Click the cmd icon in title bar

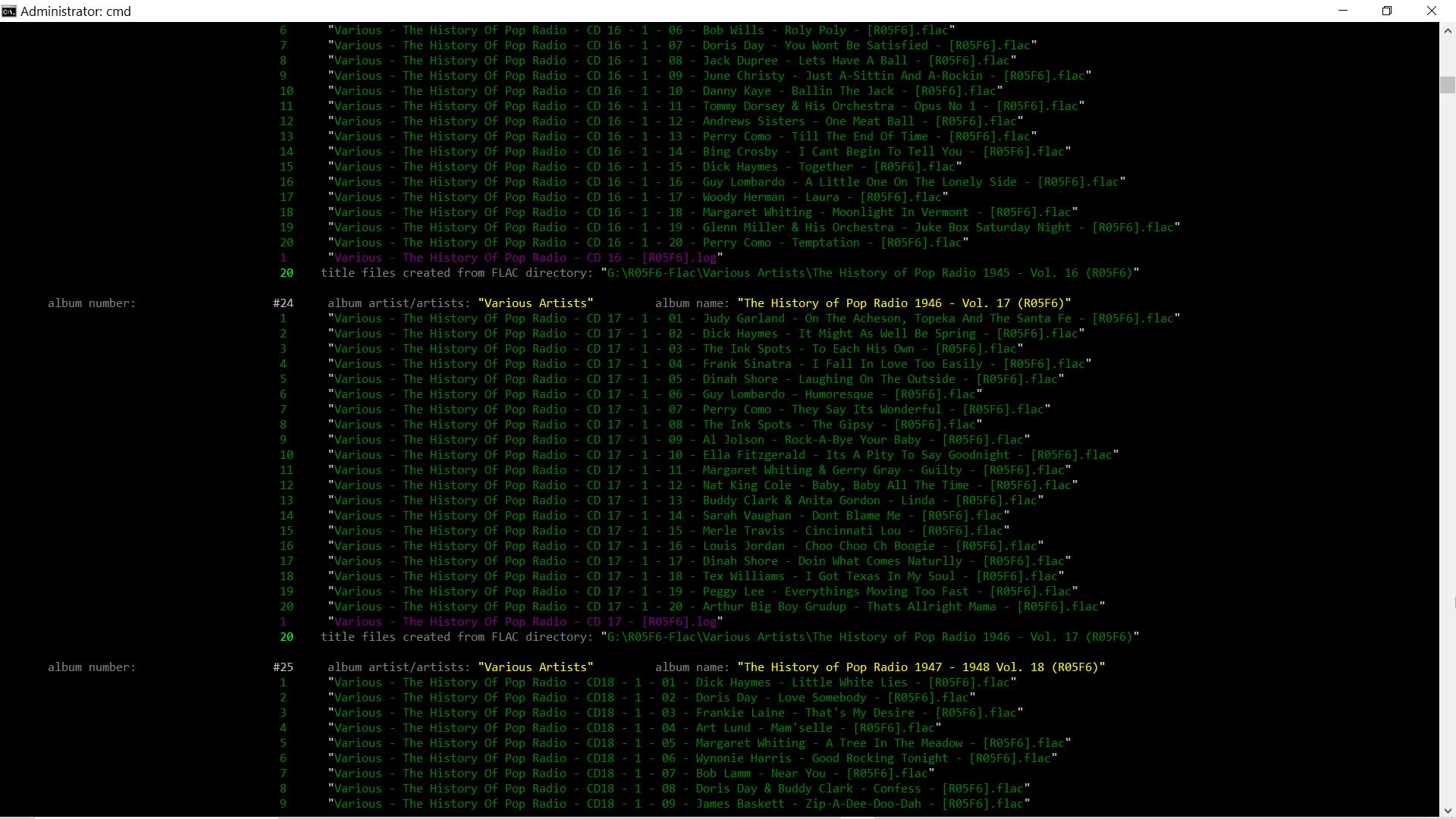tap(9, 11)
